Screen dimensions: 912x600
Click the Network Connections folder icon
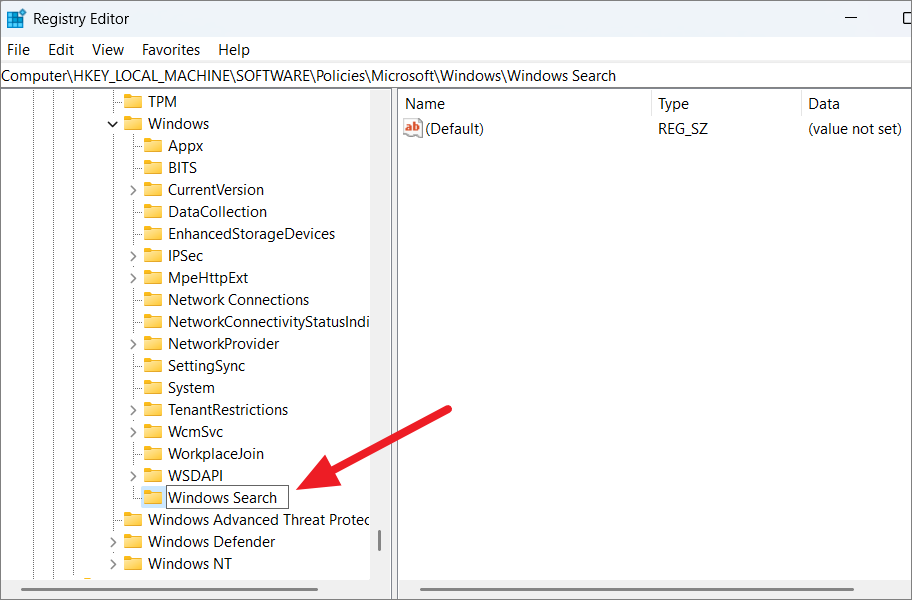pyautogui.click(x=153, y=299)
